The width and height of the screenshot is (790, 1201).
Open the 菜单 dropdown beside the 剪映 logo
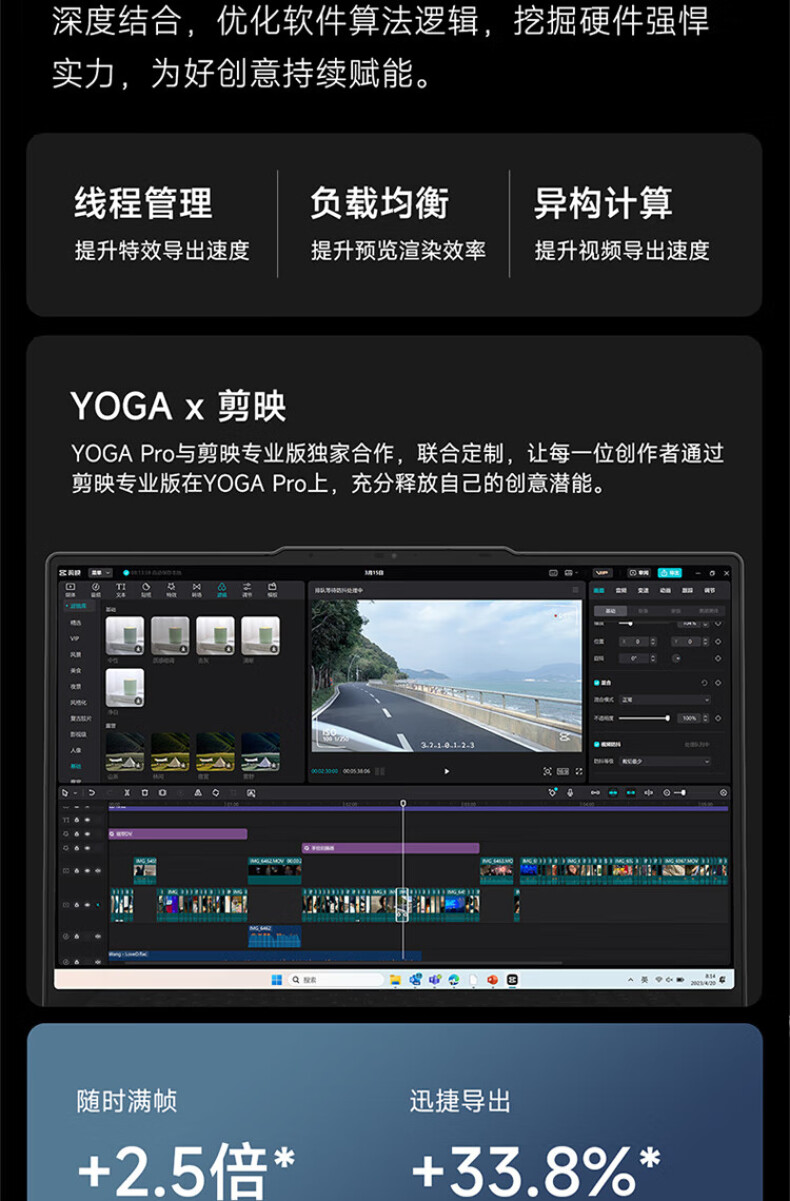100,572
